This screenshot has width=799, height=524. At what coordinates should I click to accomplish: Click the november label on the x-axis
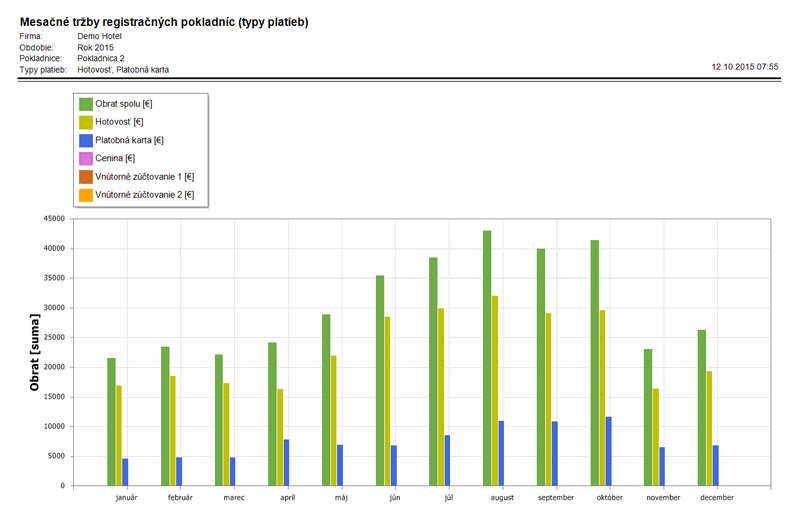[661, 496]
